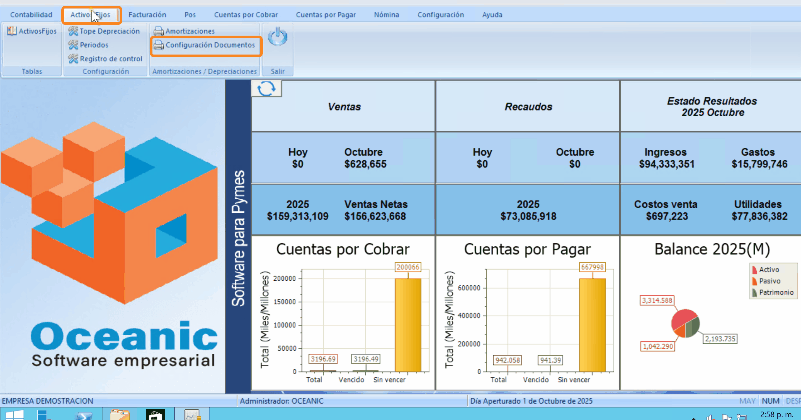Open Configuración Documentos
Screen dimensions: 801x420
coord(204,45)
